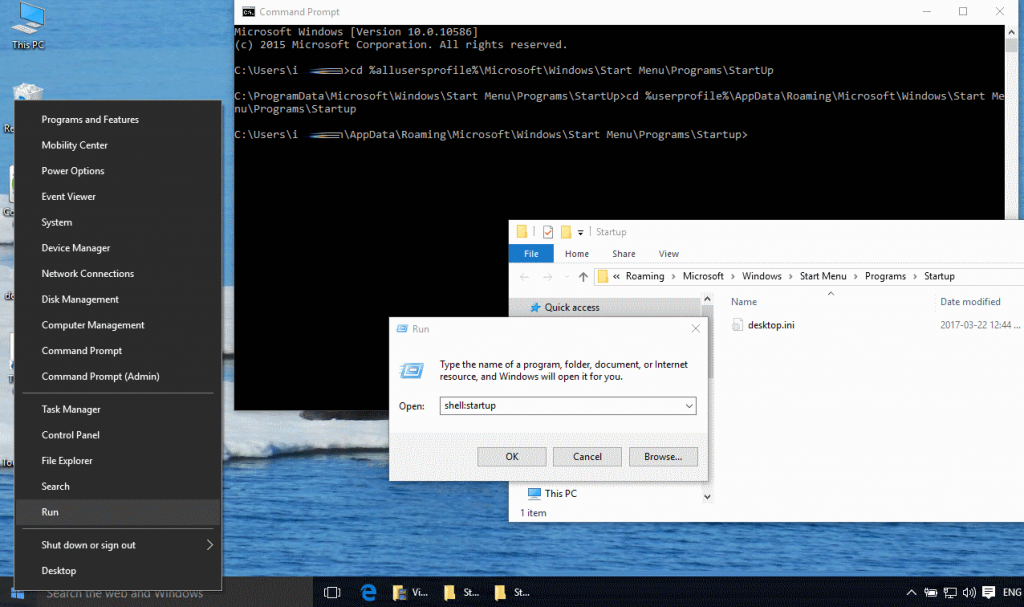Open Device Manager from the menu

(x=77, y=247)
